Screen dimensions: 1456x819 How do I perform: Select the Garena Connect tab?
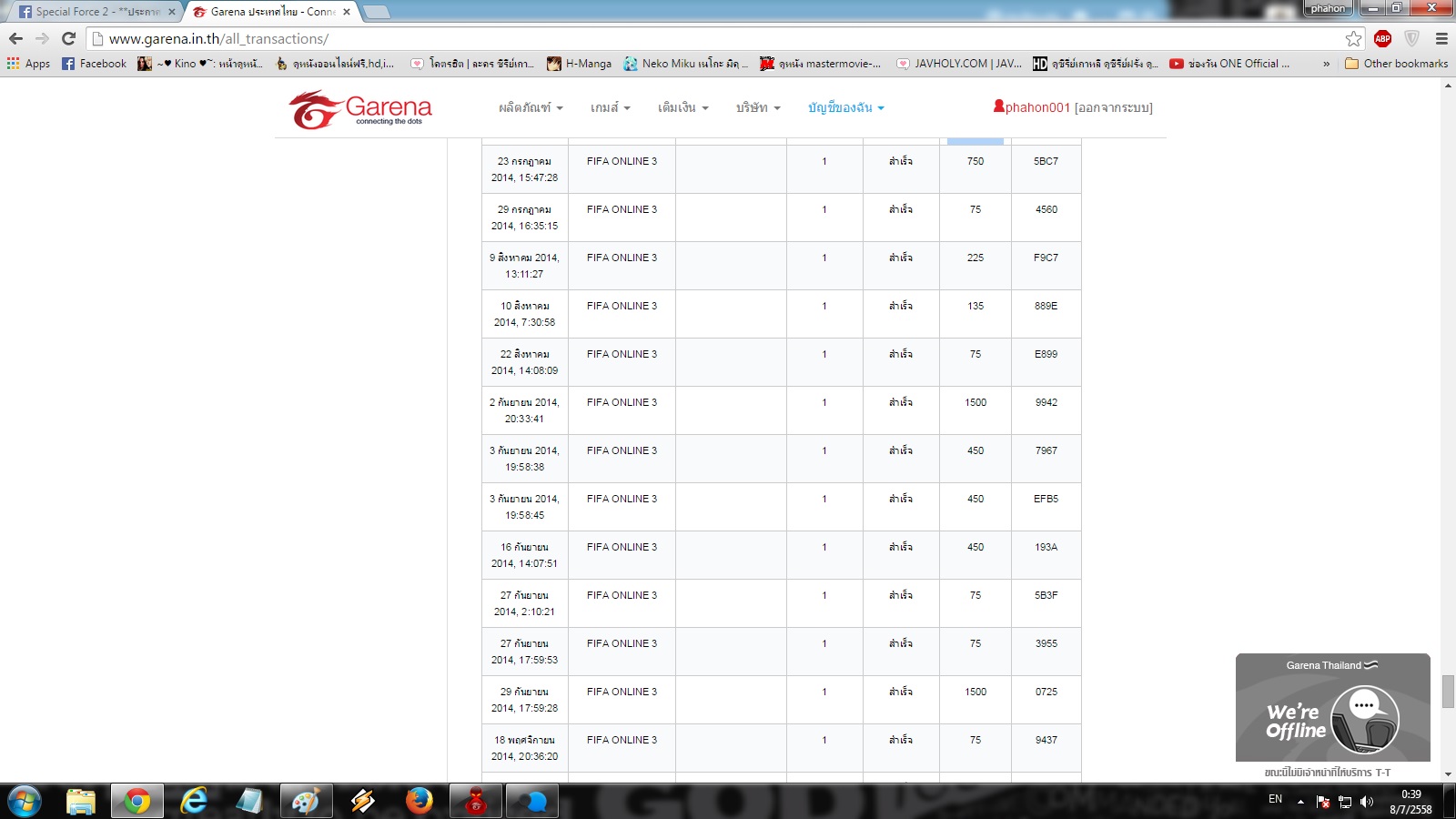tap(271, 12)
